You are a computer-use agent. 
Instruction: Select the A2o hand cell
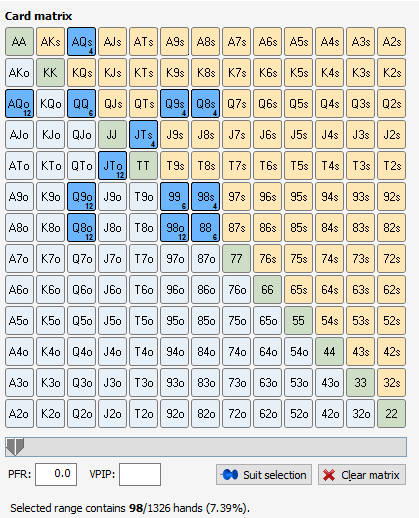tap(19, 414)
